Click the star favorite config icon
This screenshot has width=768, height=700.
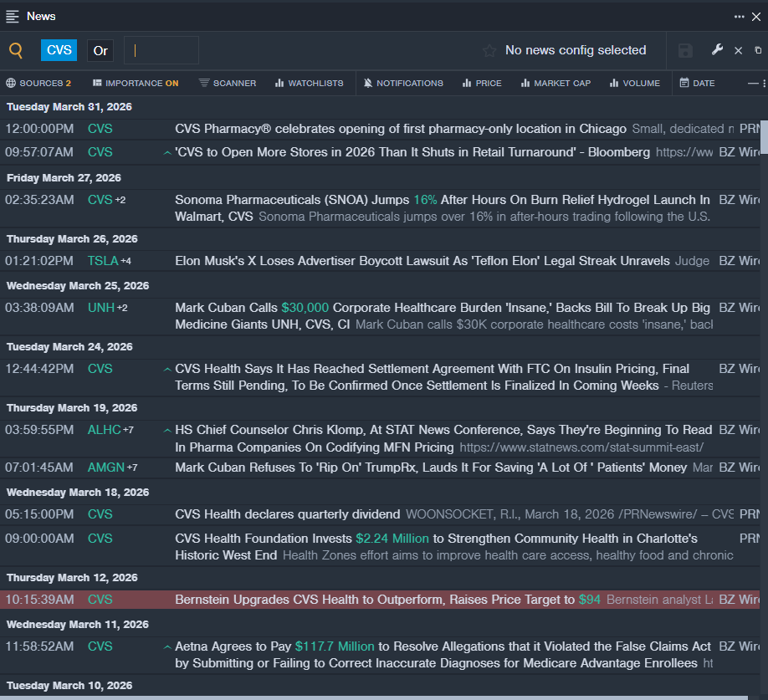coord(489,51)
